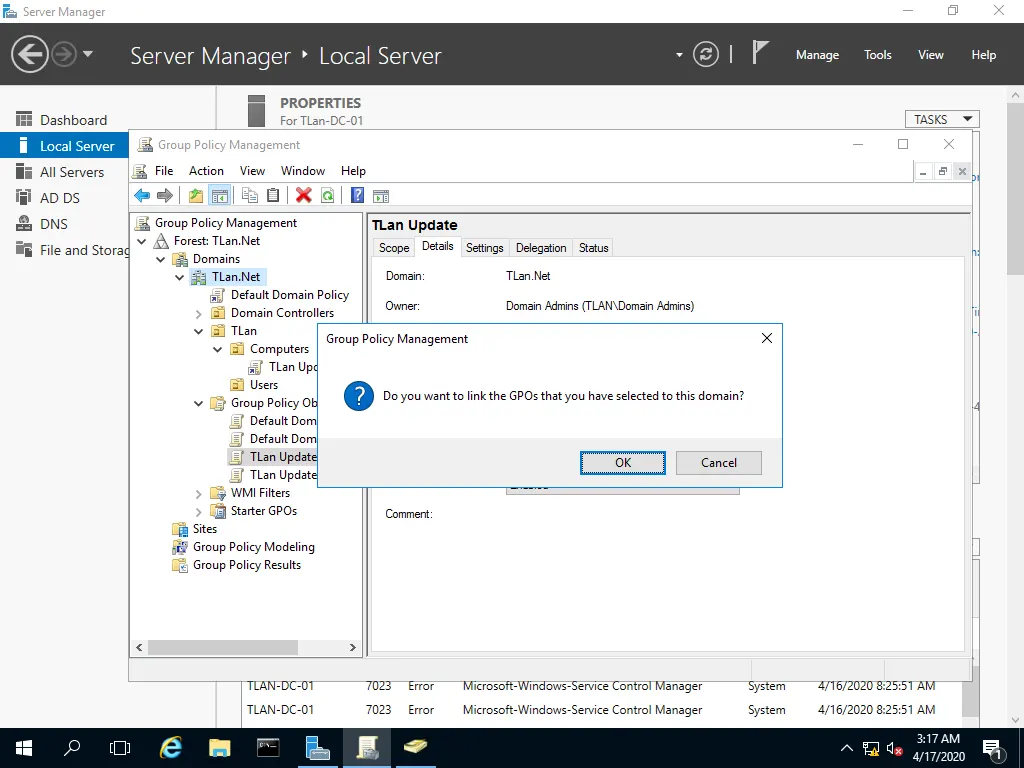This screenshot has height=768, width=1024.
Task: Click the Paste clipboard icon in the toolbar
Action: click(x=273, y=195)
